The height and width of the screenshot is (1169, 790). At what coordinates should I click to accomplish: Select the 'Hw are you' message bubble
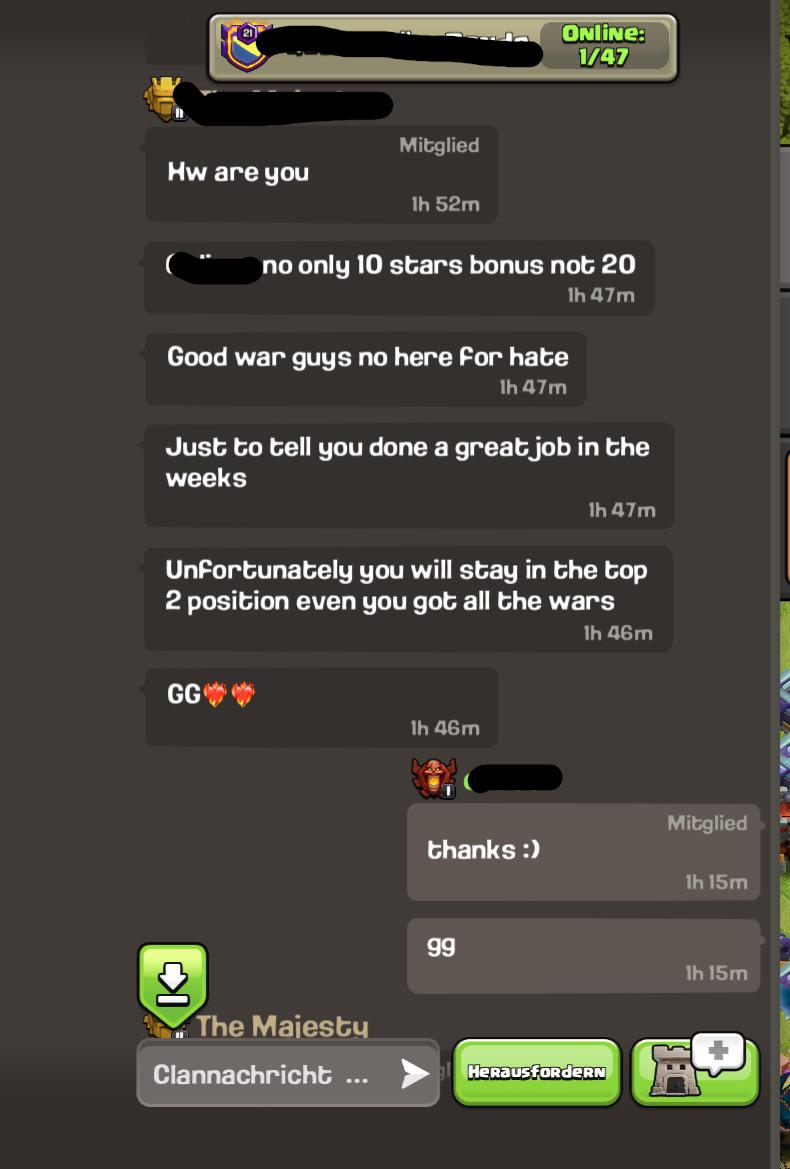point(321,174)
